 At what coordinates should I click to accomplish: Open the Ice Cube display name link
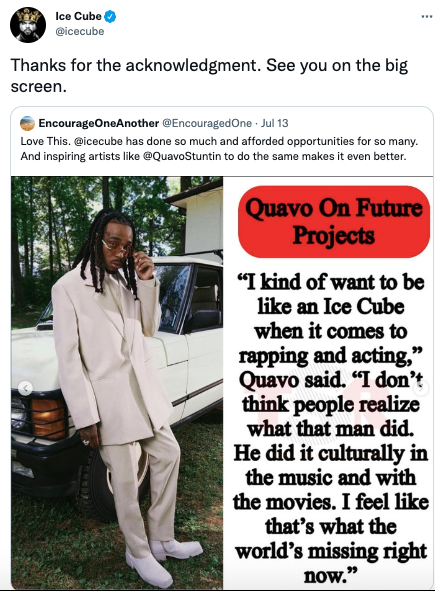click(78, 16)
